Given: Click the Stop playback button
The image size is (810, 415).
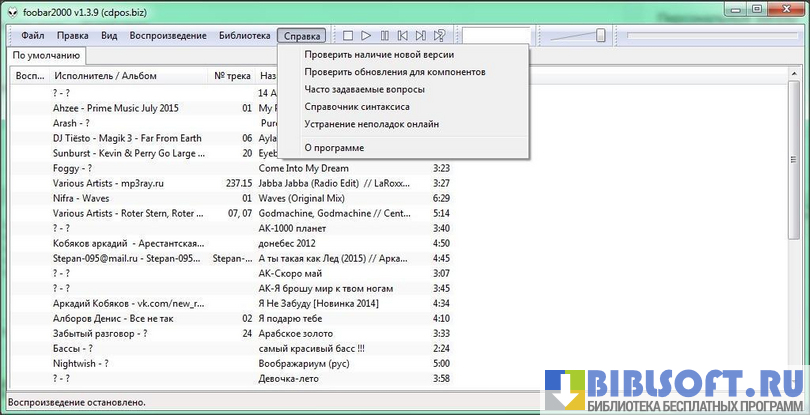Looking at the screenshot, I should 348,36.
